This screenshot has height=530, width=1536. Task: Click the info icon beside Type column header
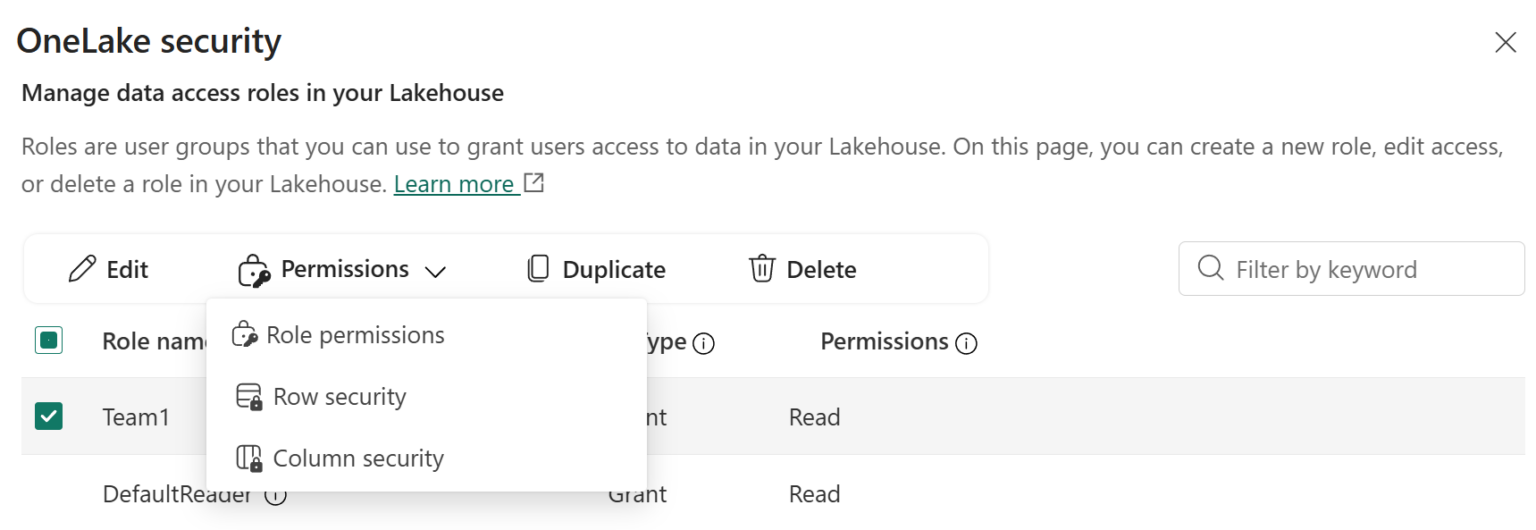(x=704, y=343)
